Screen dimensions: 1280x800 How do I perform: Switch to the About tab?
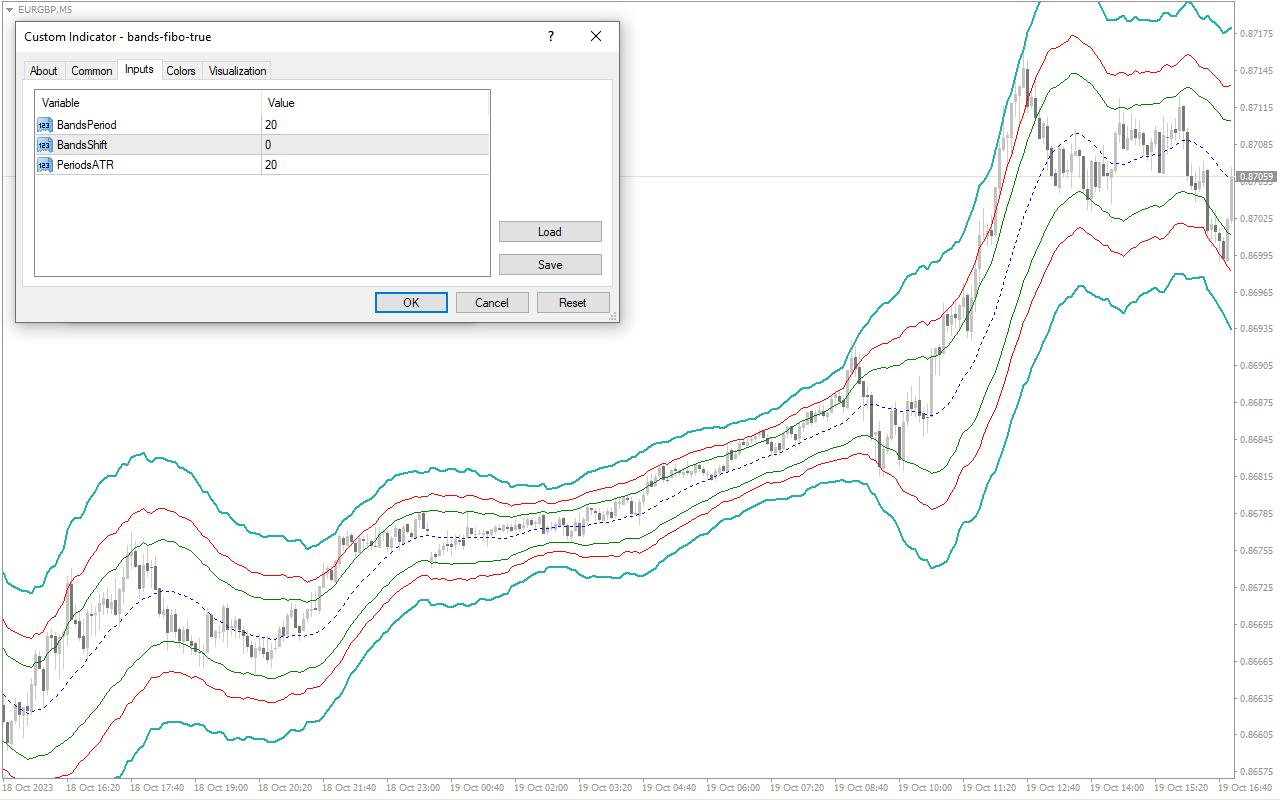[44, 71]
